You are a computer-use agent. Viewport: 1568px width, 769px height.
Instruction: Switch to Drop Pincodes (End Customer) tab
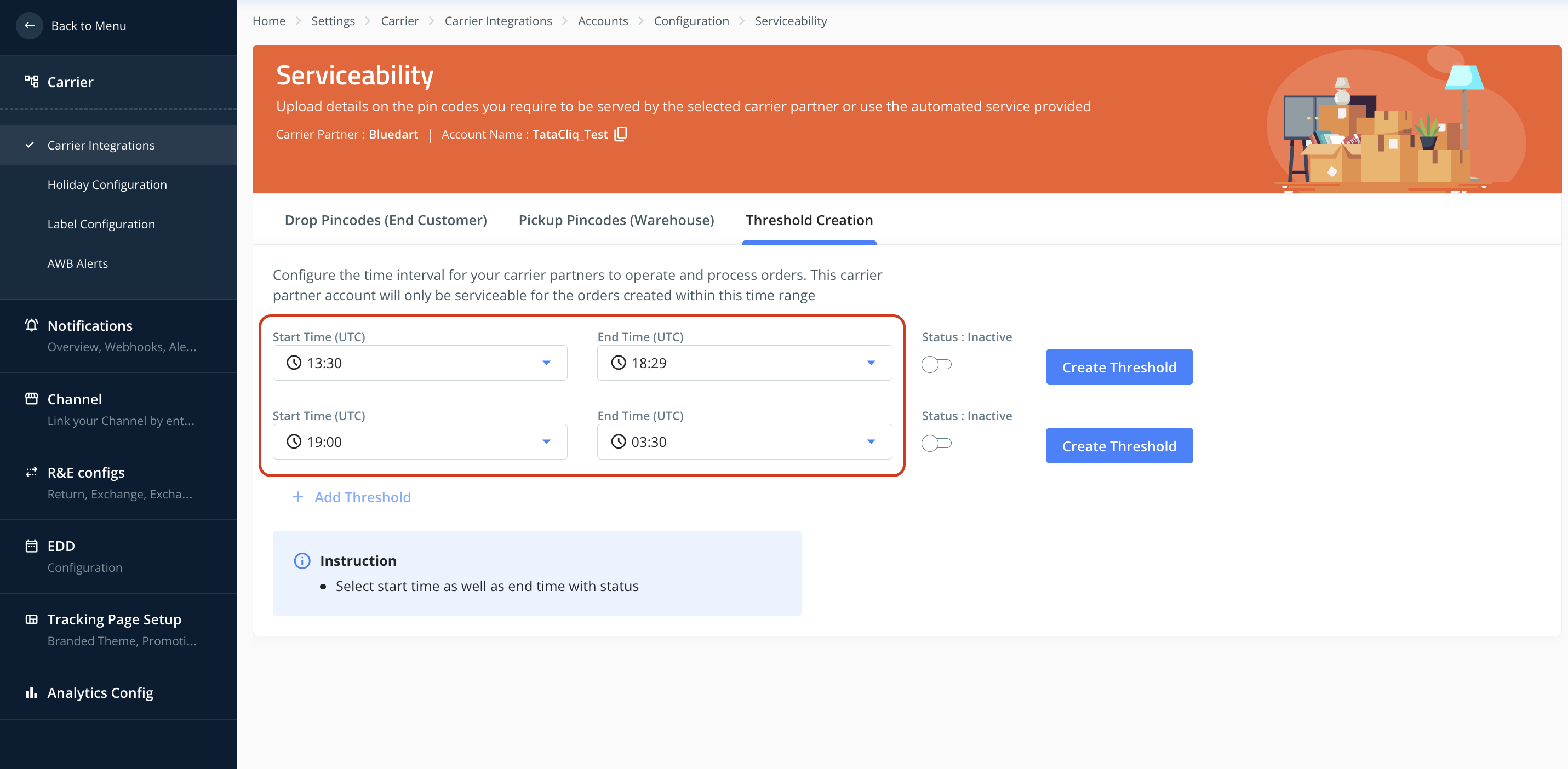(385, 220)
